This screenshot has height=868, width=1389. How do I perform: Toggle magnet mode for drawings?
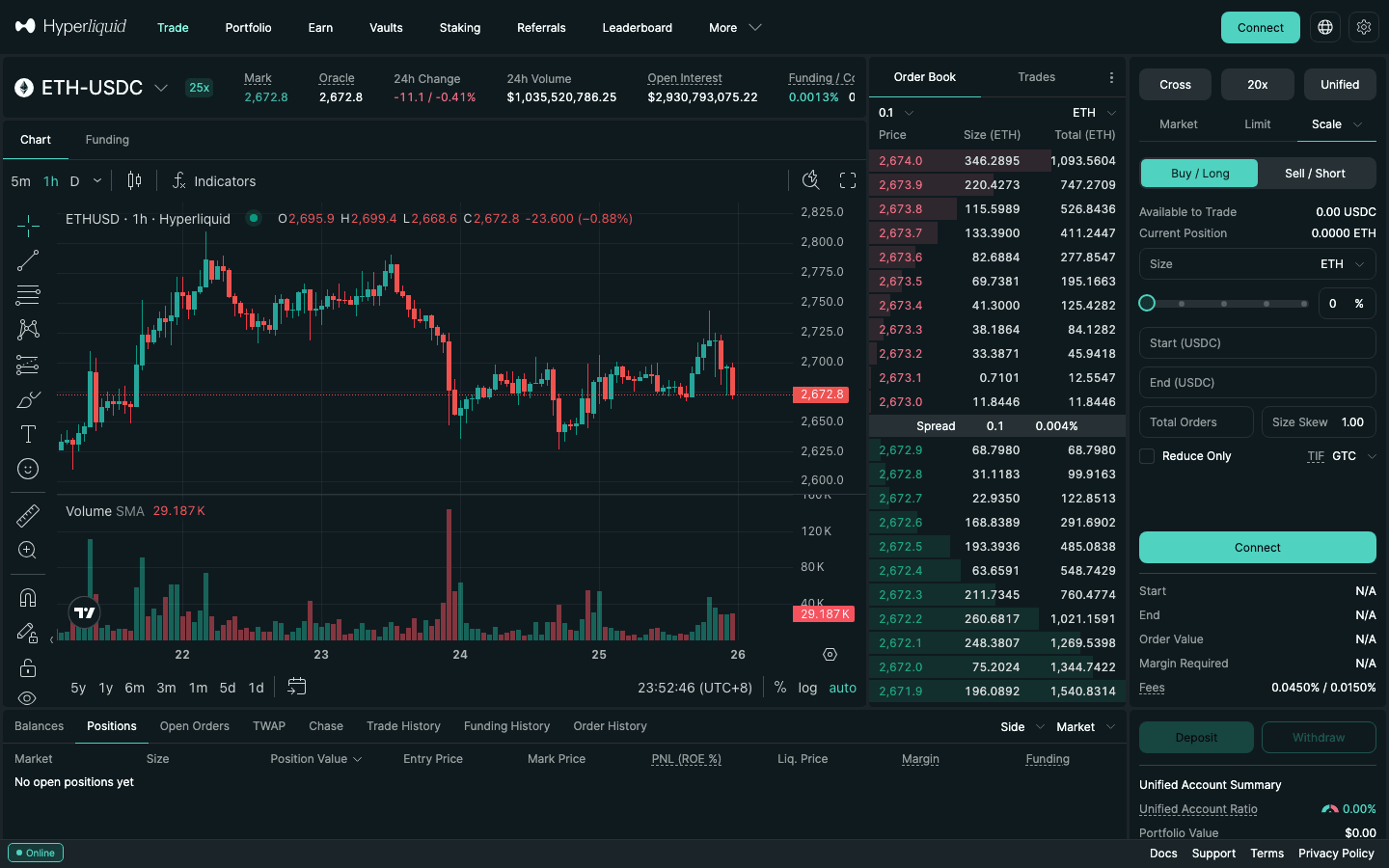28,598
